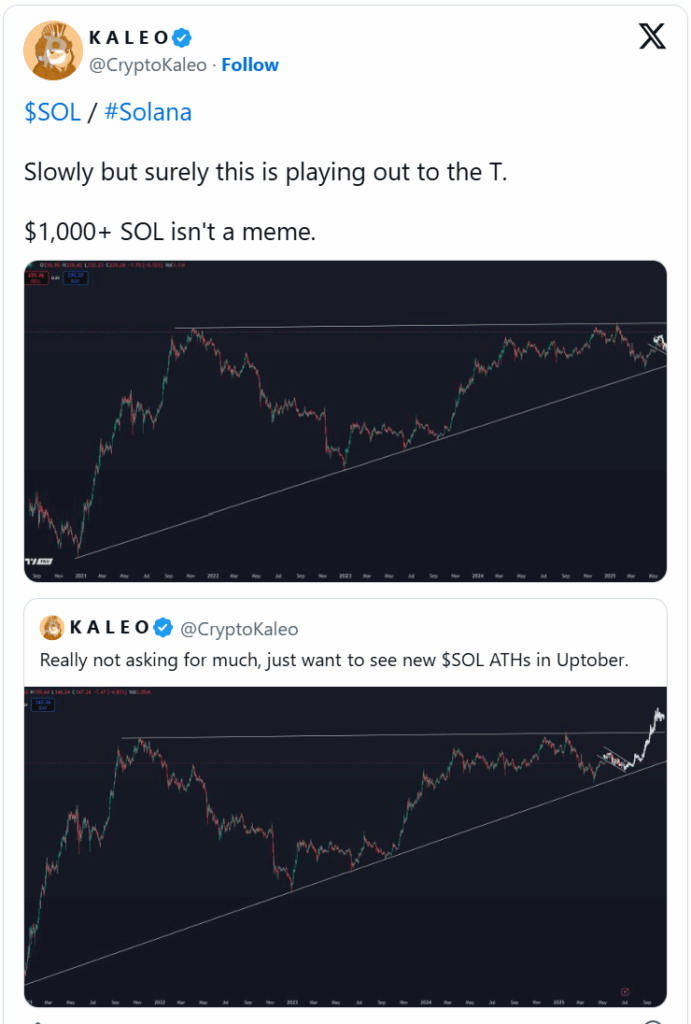Click the blue Buy box on the quoted chart
This screenshot has width=691, height=1024.
pyautogui.click(x=43, y=705)
